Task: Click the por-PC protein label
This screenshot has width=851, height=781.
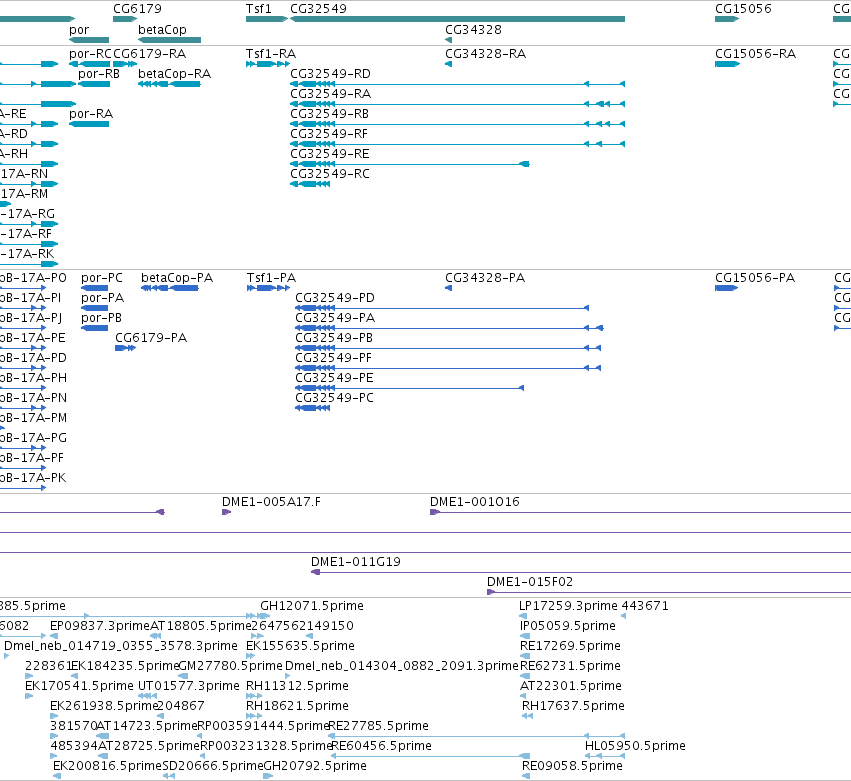Action: coord(101,278)
